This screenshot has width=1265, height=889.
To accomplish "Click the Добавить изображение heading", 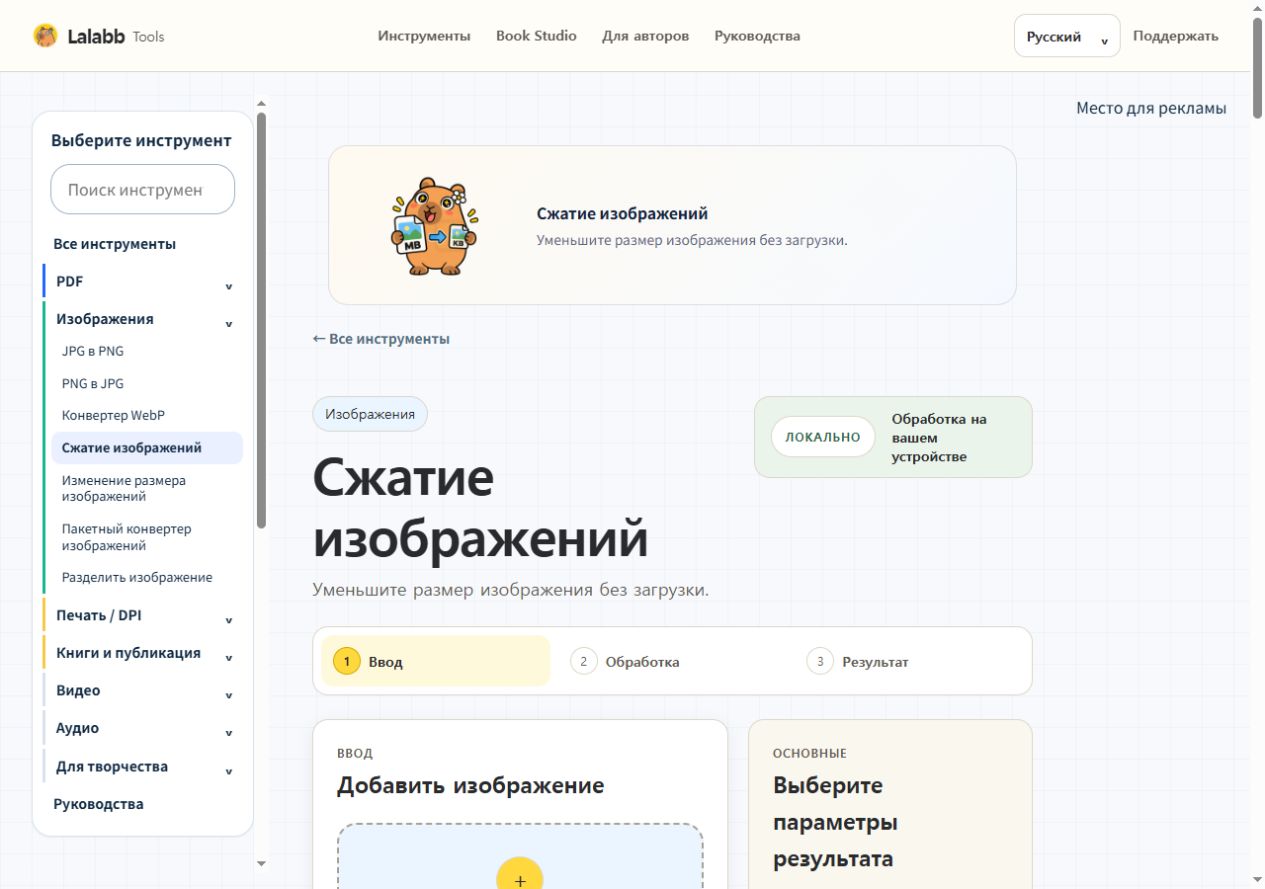I will pyautogui.click(x=470, y=785).
